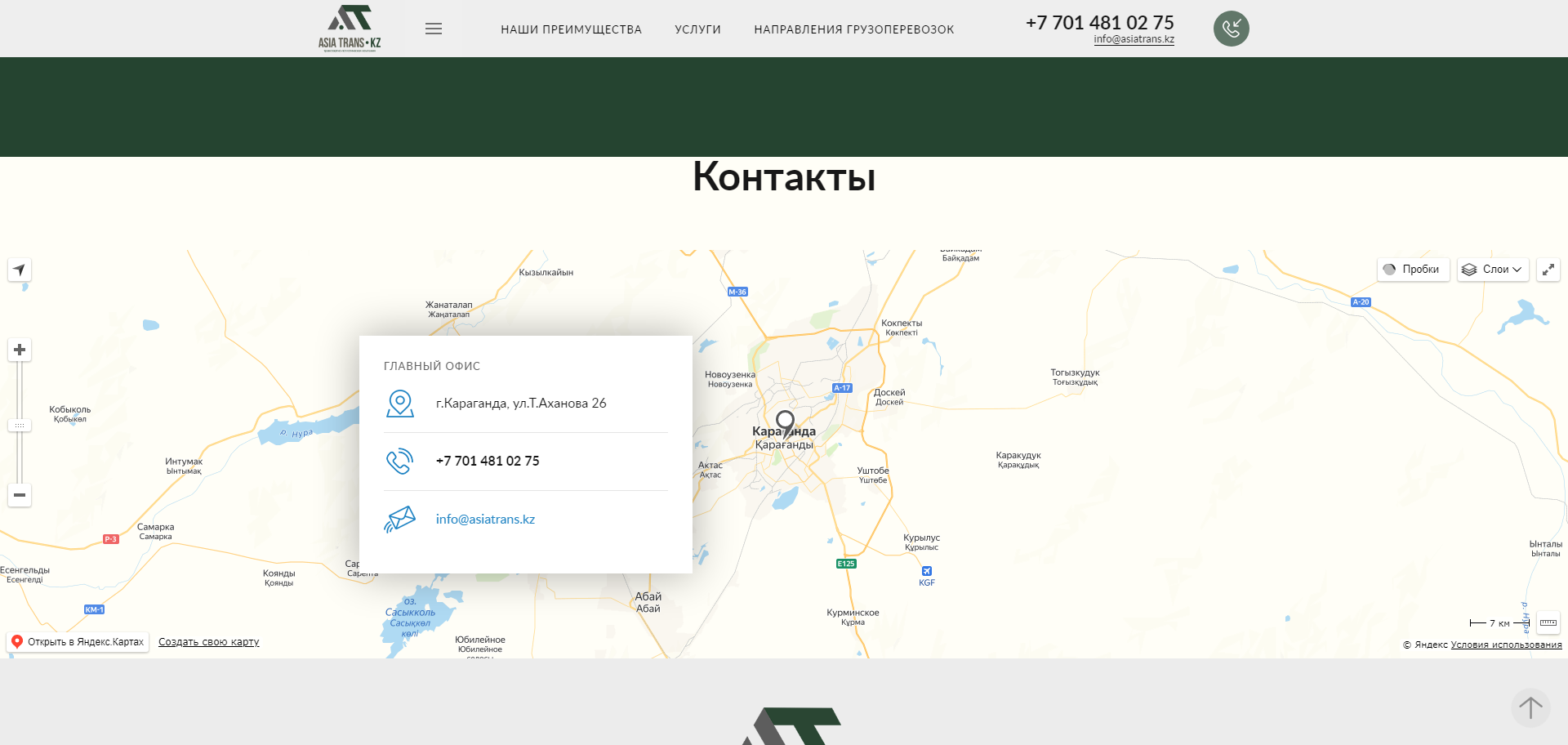Click the Актас label on map
1568x745 pixels.
pos(710,470)
